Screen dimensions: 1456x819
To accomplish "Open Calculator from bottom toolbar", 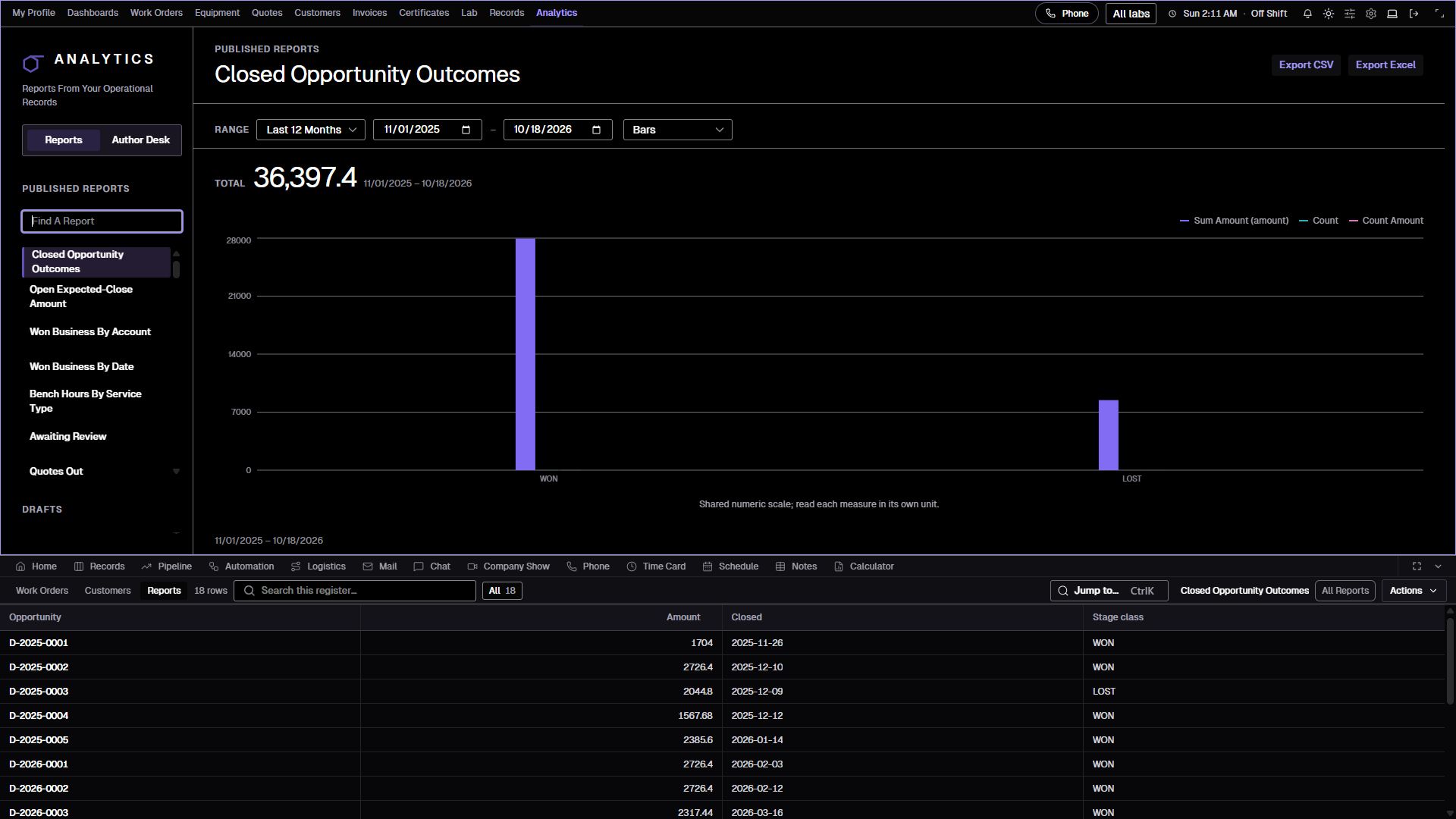I will pyautogui.click(x=864, y=566).
